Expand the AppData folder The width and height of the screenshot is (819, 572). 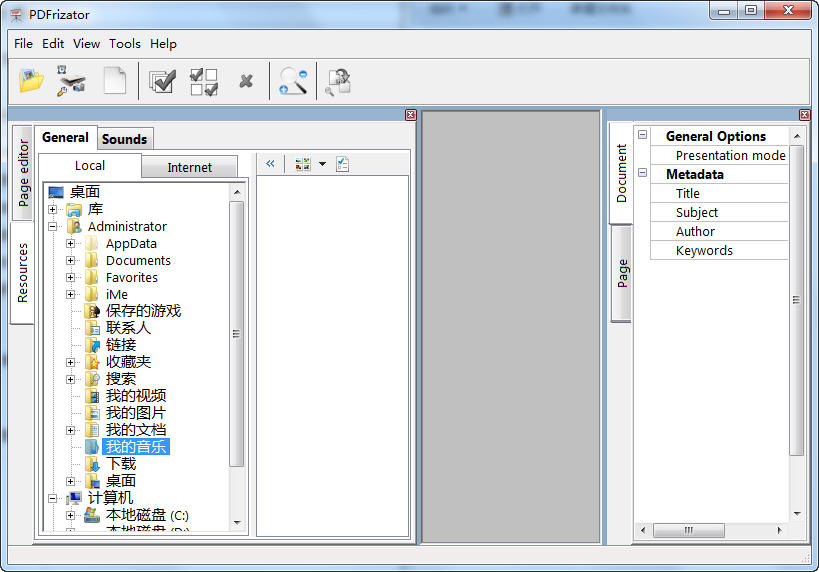71,243
